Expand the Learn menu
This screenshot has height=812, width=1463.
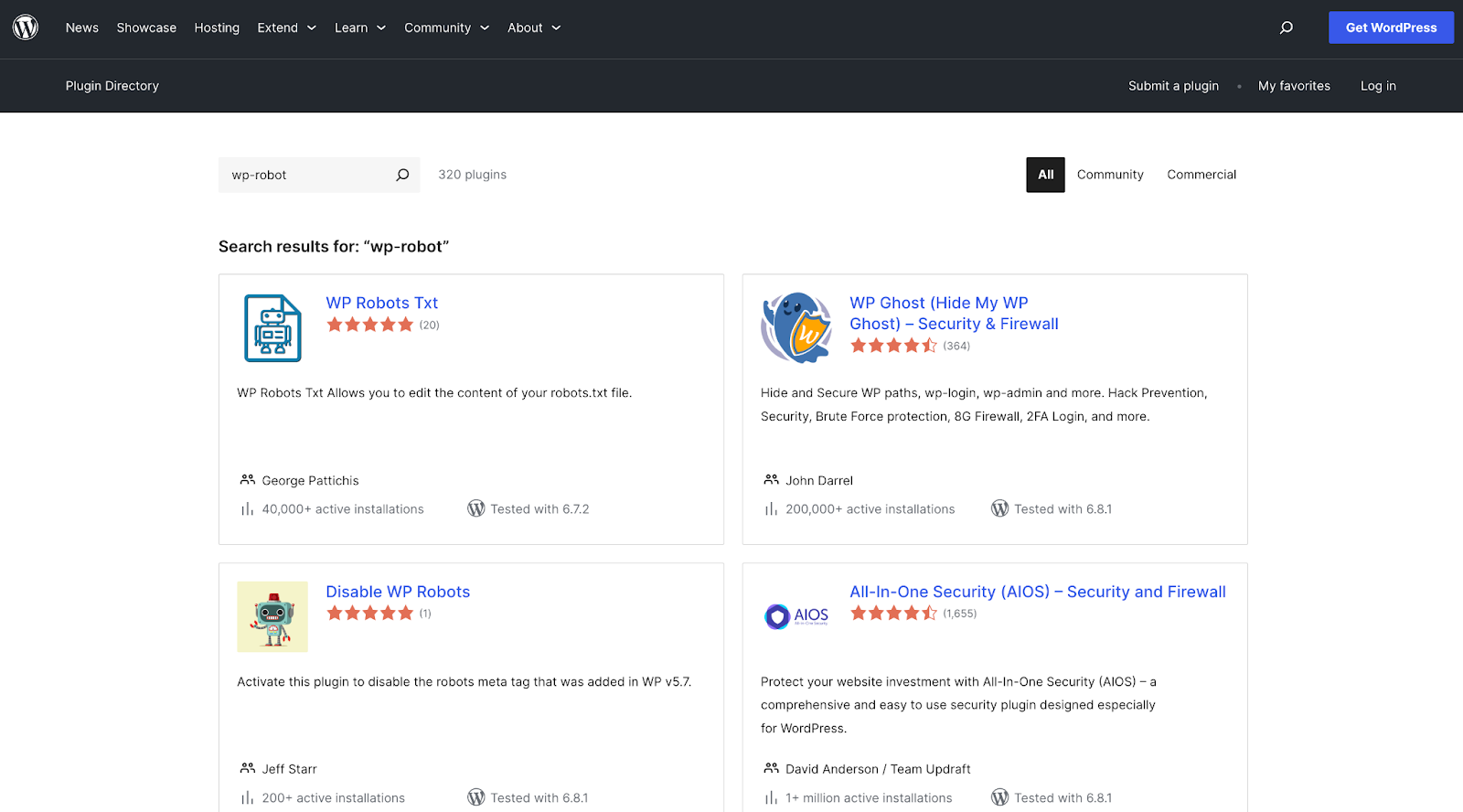pyautogui.click(x=360, y=27)
